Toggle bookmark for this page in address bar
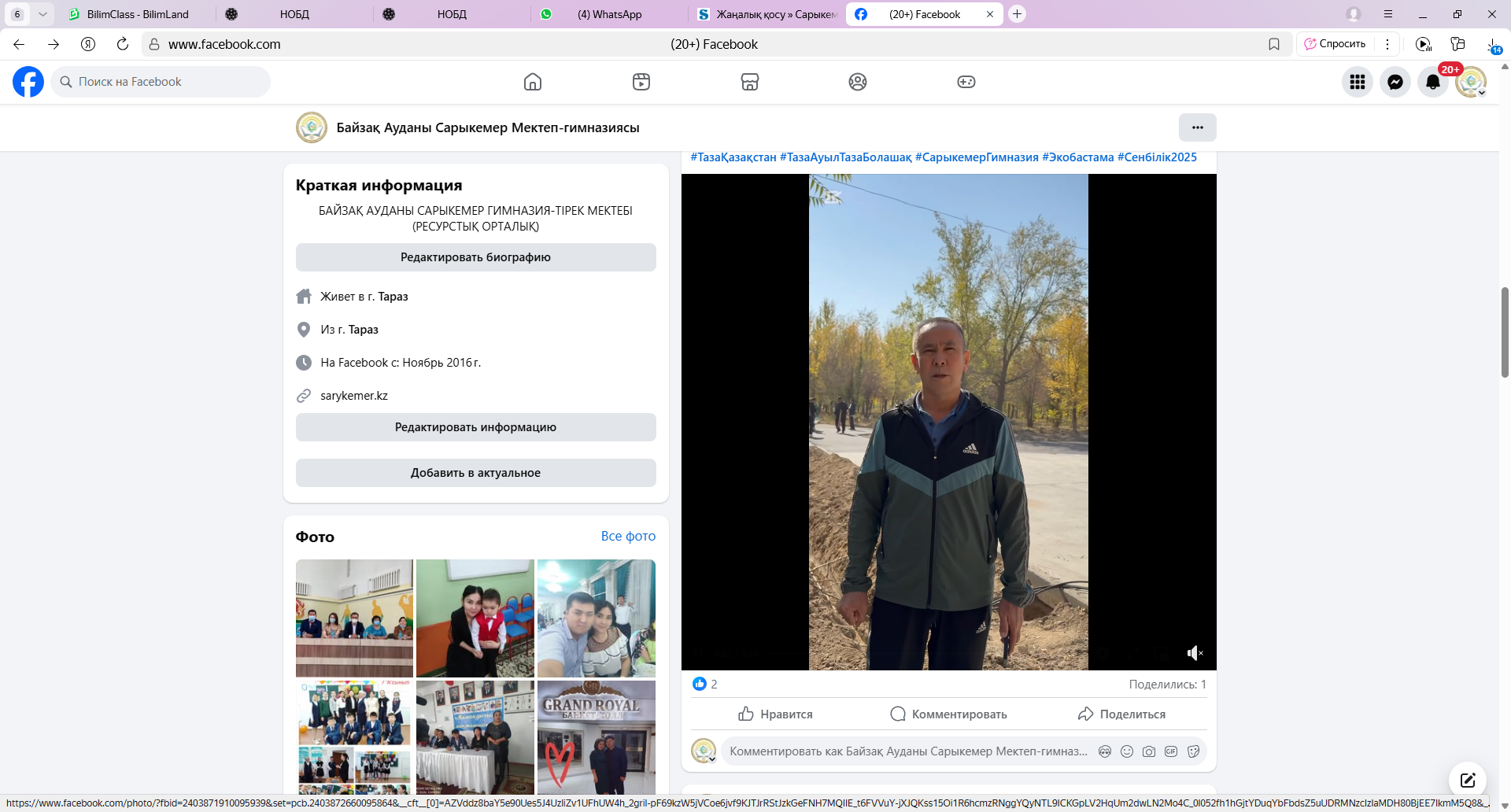1511x812 pixels. [x=1274, y=44]
